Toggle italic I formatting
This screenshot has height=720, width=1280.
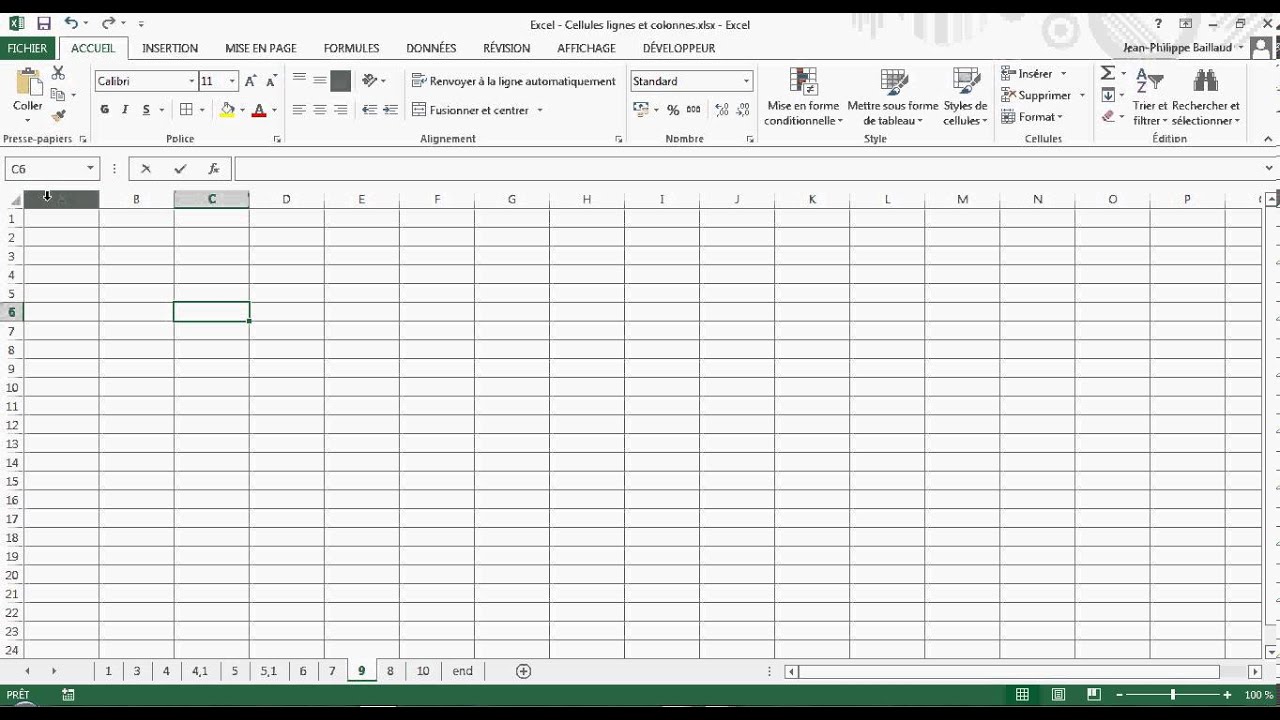[x=125, y=110]
